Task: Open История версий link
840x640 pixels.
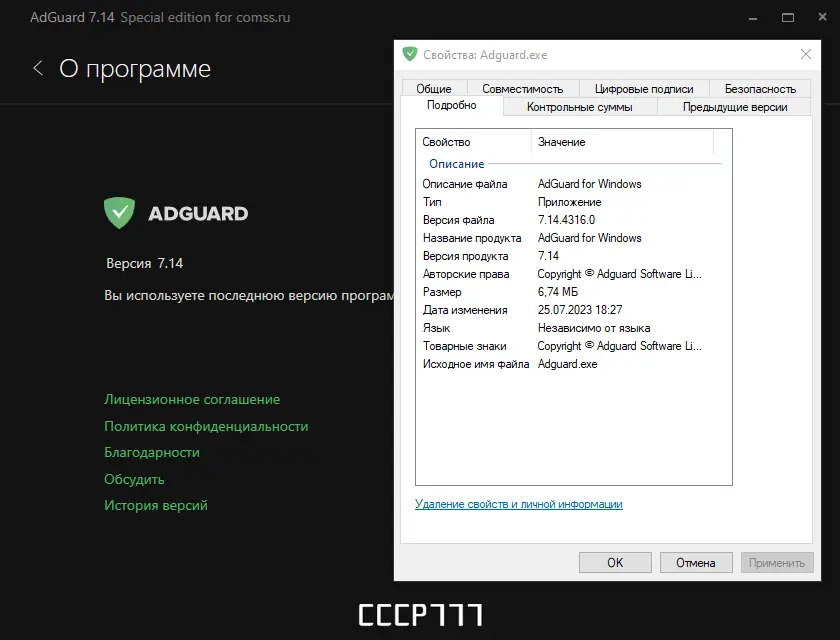Action: (156, 505)
